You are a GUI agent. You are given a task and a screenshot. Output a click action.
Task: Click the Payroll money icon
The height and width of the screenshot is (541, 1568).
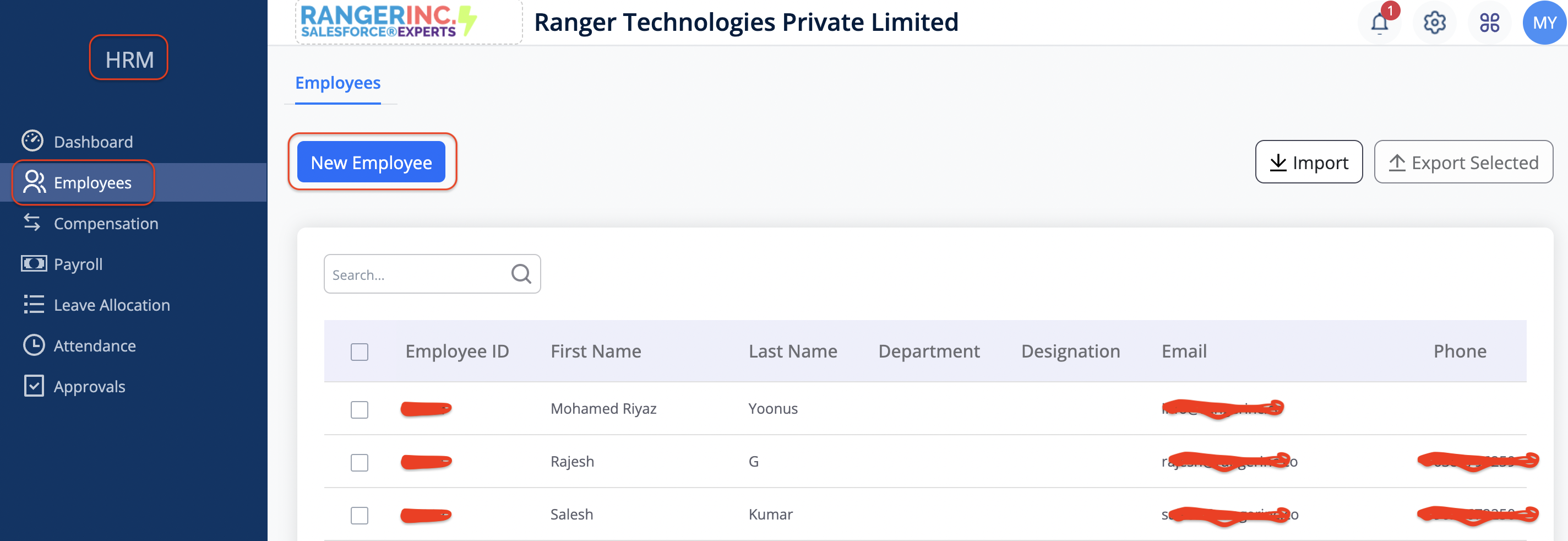pyautogui.click(x=34, y=264)
